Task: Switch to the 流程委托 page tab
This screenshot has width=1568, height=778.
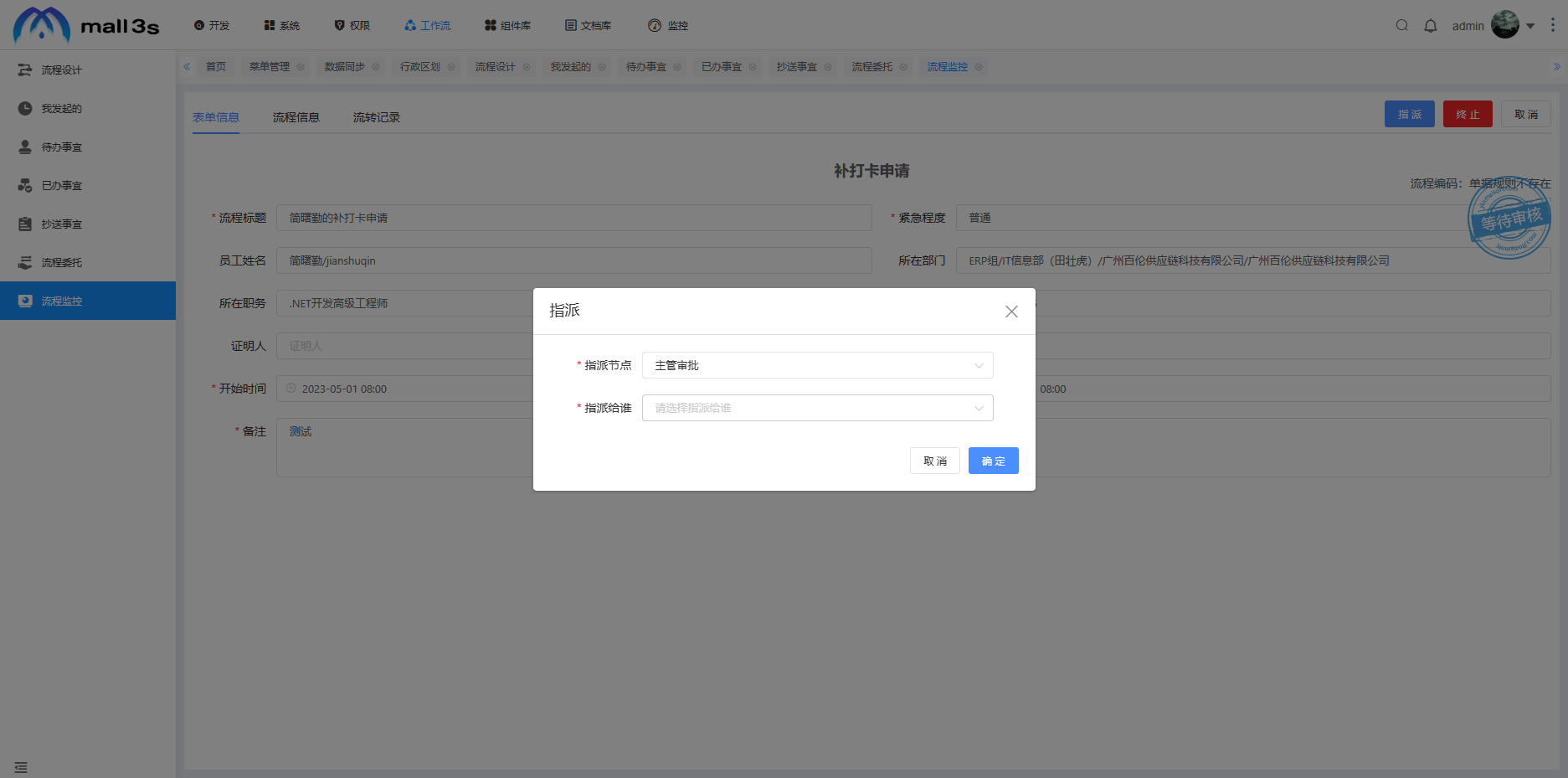Action: (x=872, y=67)
